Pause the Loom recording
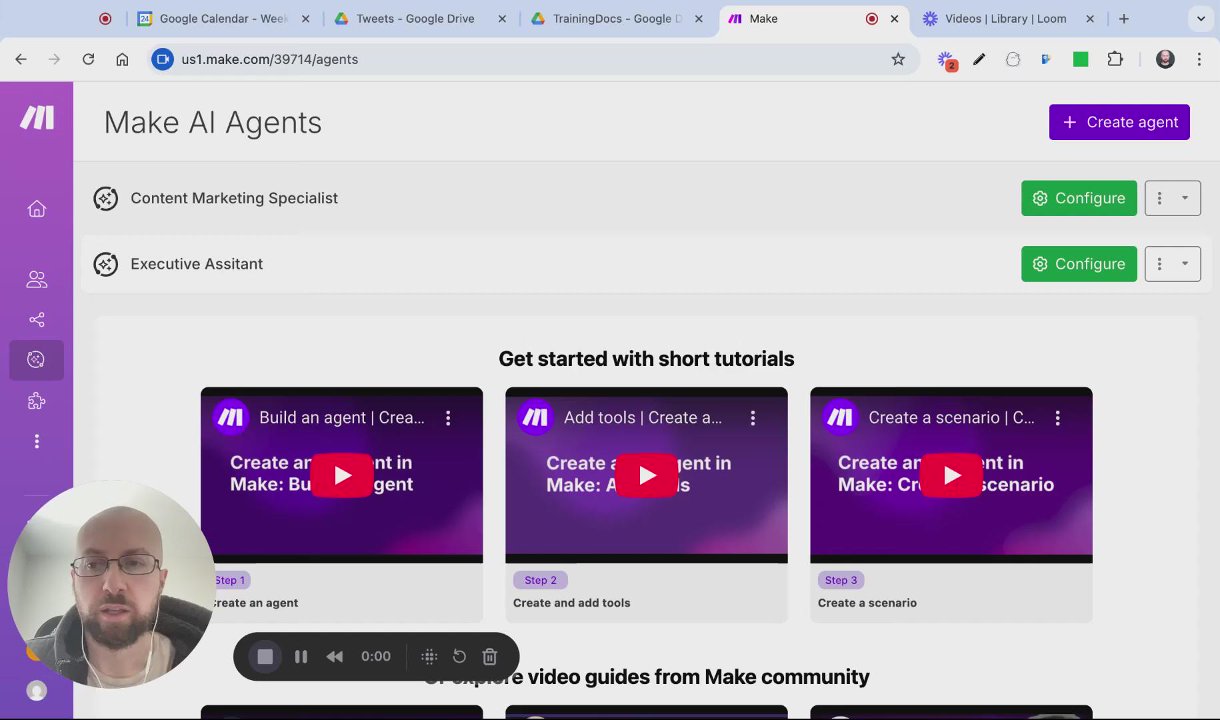The image size is (1220, 720). point(301,656)
